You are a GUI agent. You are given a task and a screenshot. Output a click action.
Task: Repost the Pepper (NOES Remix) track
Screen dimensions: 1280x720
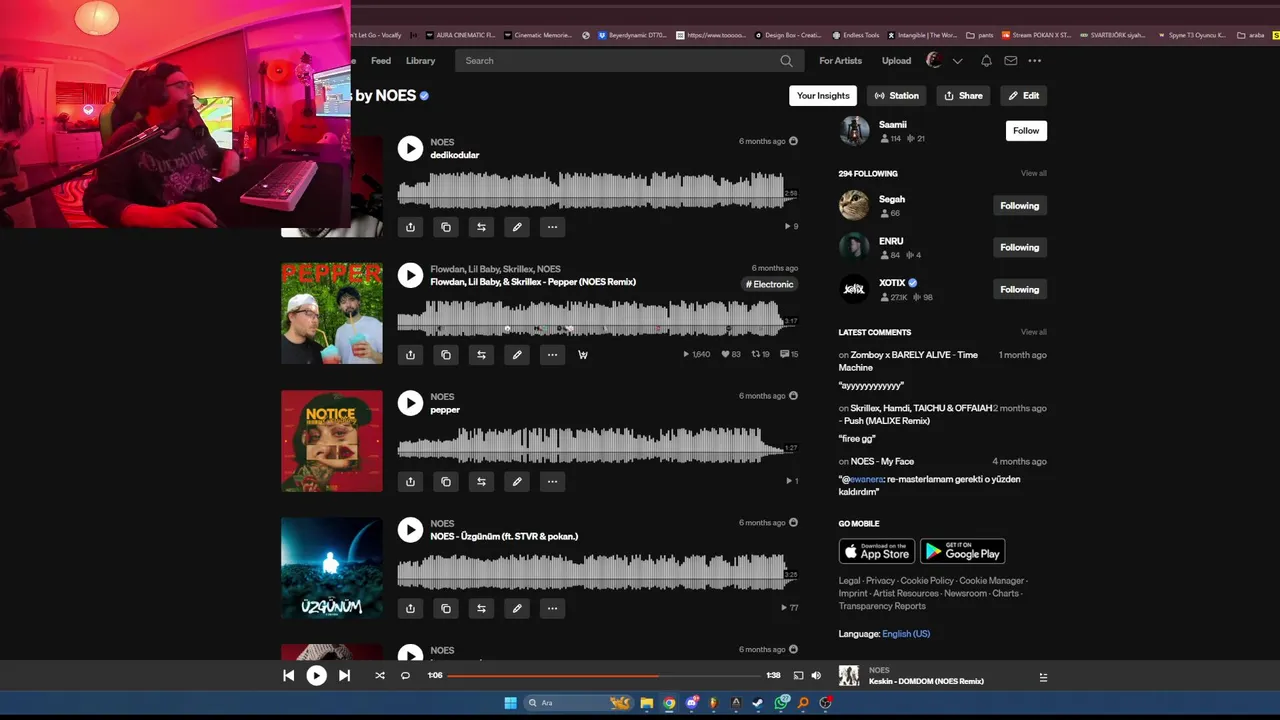pos(481,354)
